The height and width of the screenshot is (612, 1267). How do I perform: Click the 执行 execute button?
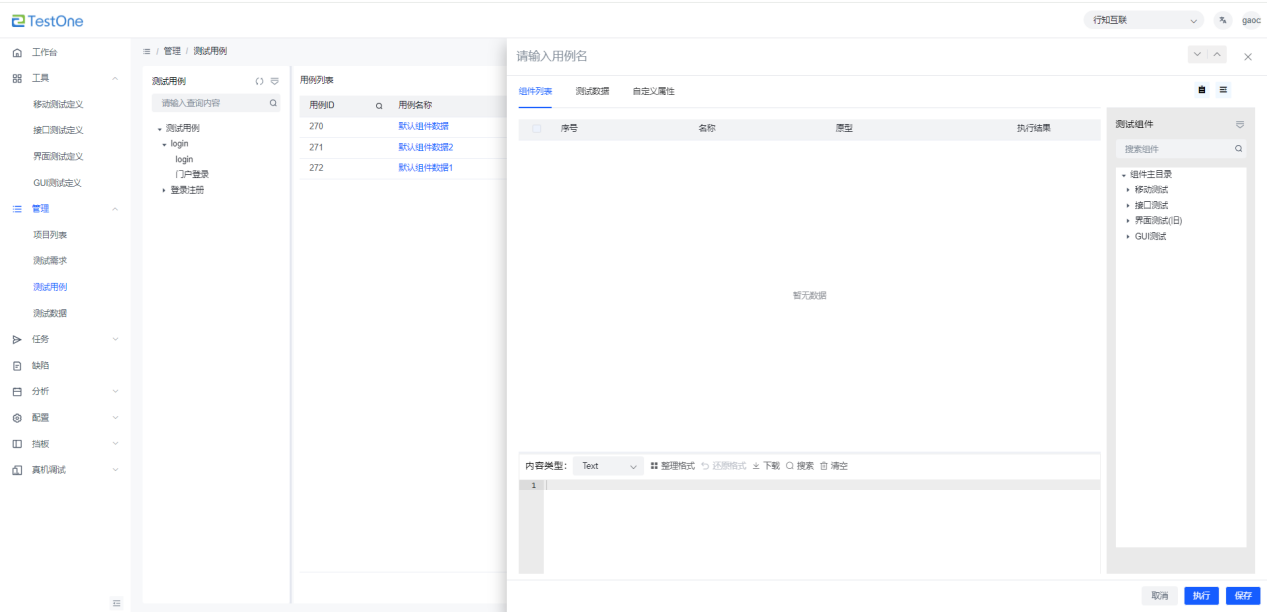[x=1201, y=595]
